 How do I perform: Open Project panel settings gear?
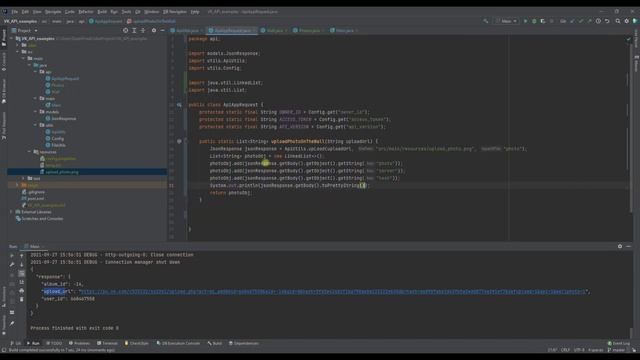154,31
